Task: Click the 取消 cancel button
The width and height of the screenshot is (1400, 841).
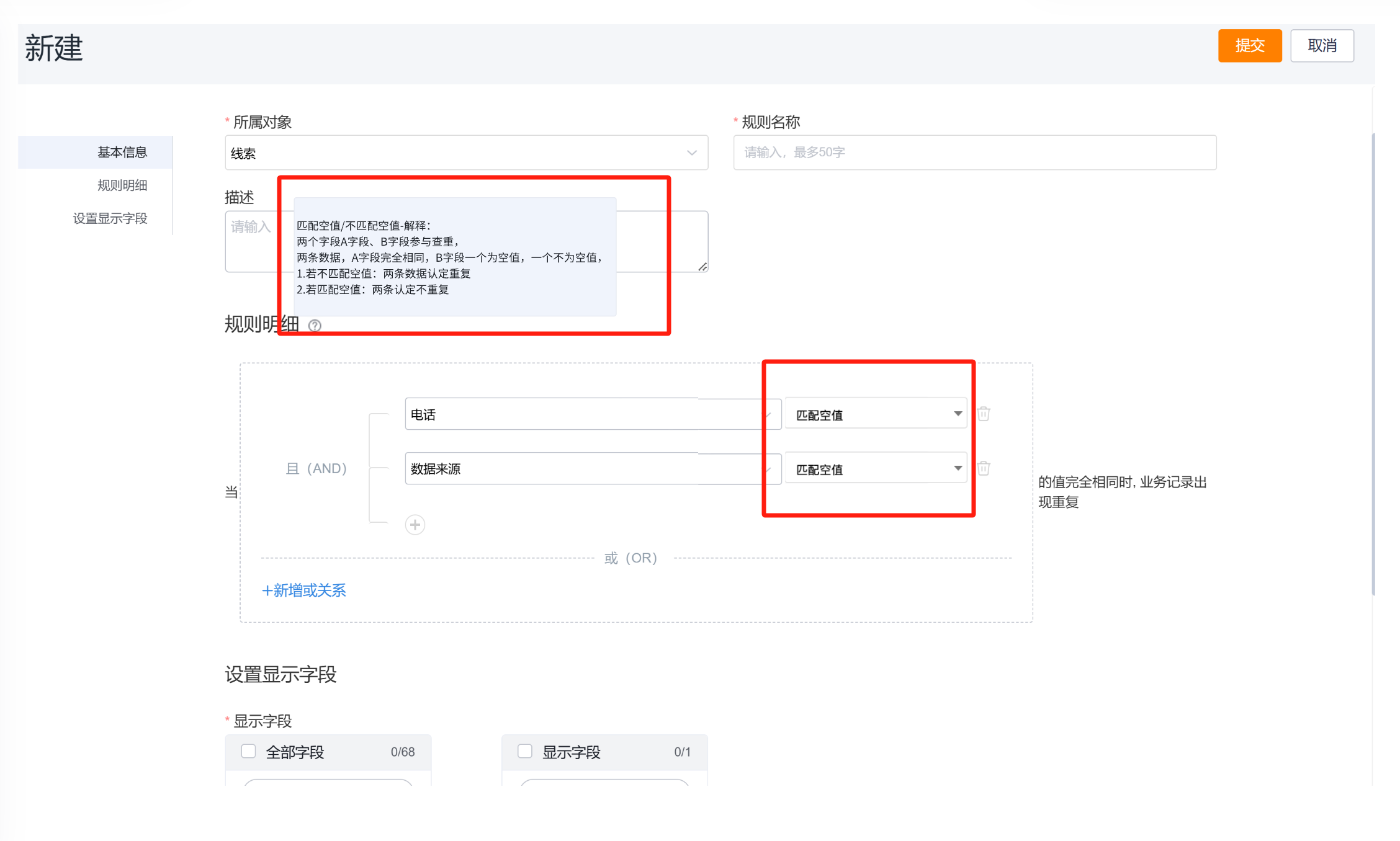Action: 1322,45
